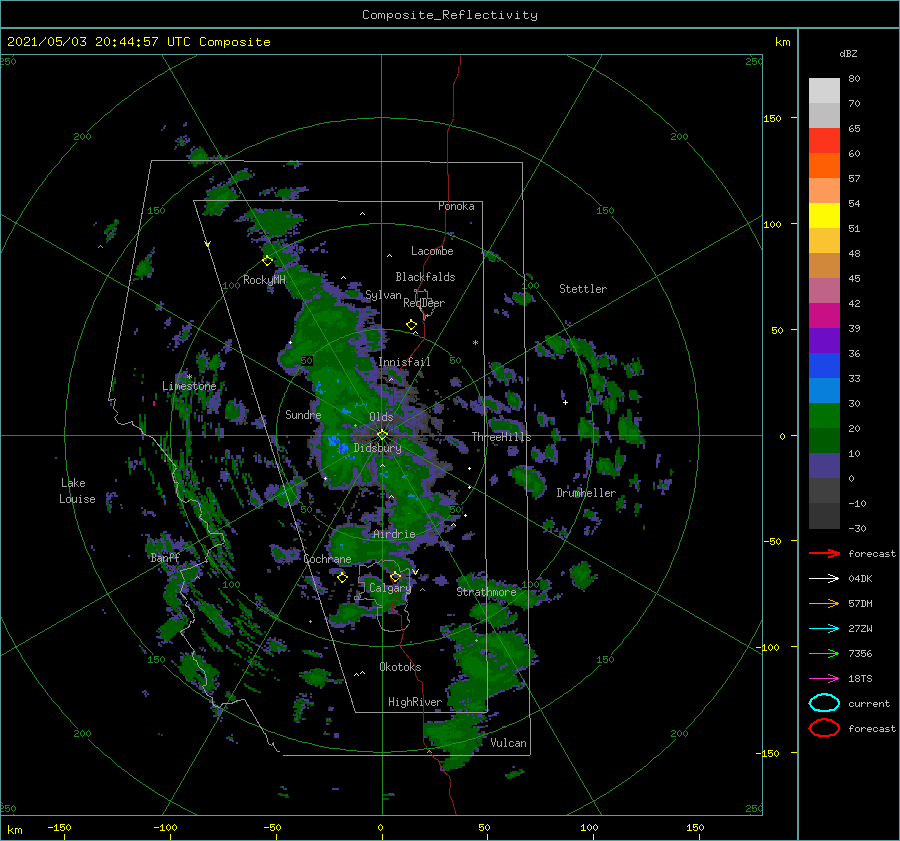900x841 pixels.
Task: Click the red forecast arrow in legend
Action: (824, 553)
